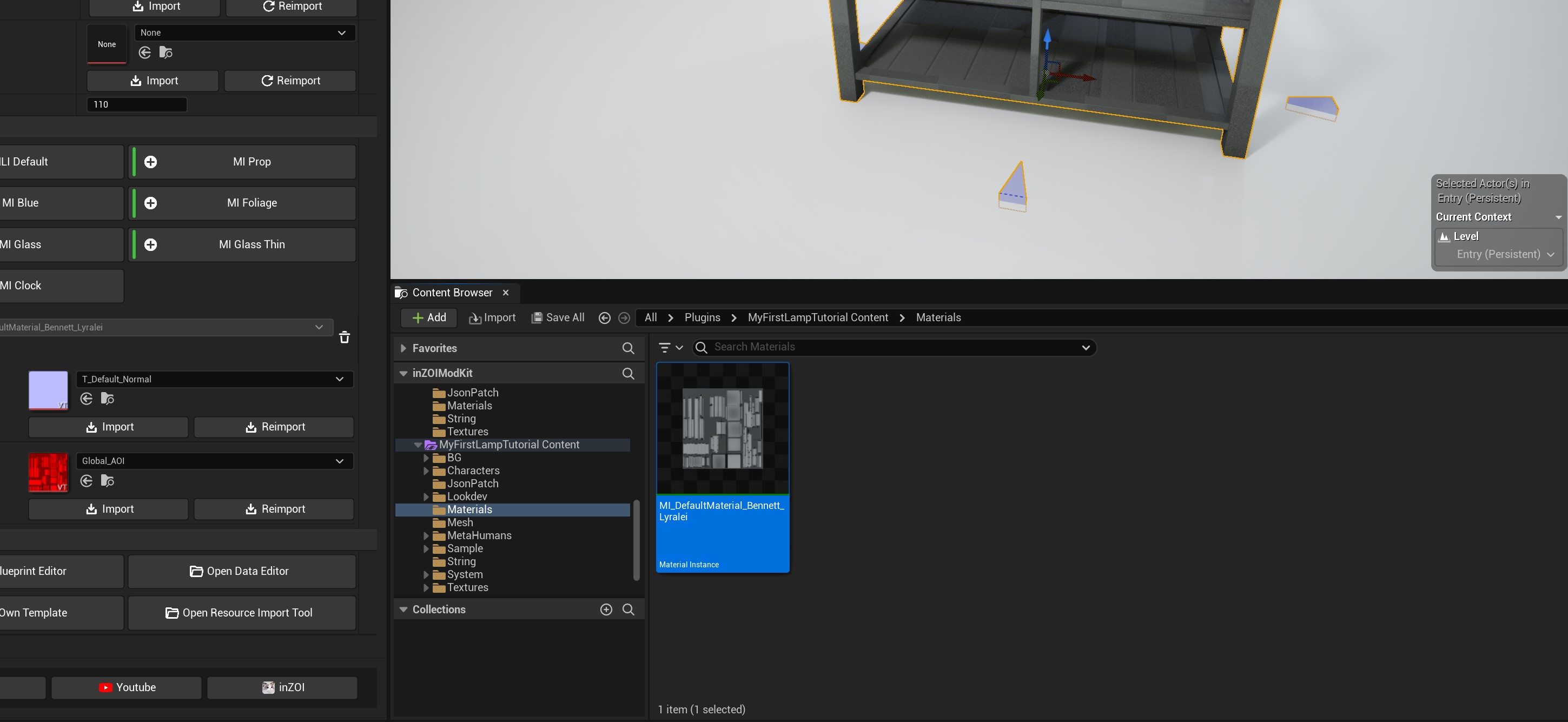Click browse-to-asset icon under None dropdown
The height and width of the screenshot is (722, 1568).
(x=166, y=52)
